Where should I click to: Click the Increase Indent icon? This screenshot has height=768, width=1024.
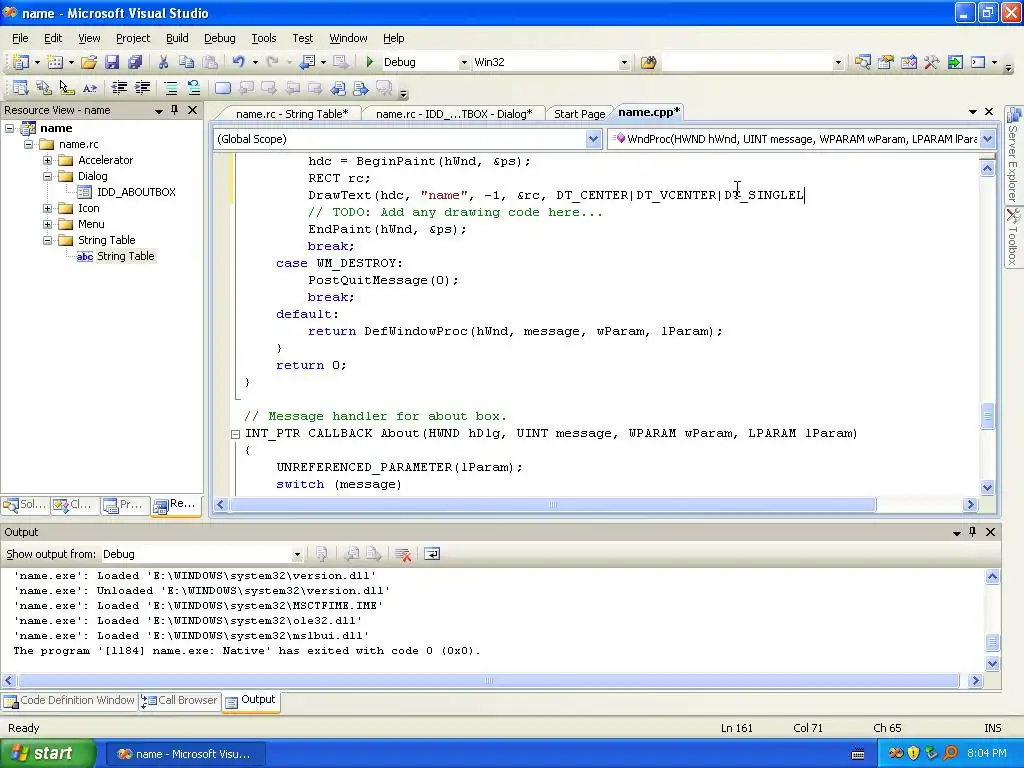[x=142, y=88]
